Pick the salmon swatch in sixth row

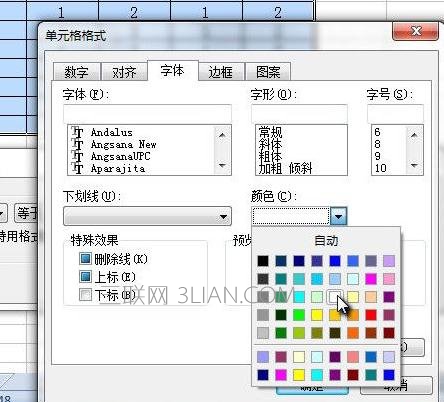[353, 357]
